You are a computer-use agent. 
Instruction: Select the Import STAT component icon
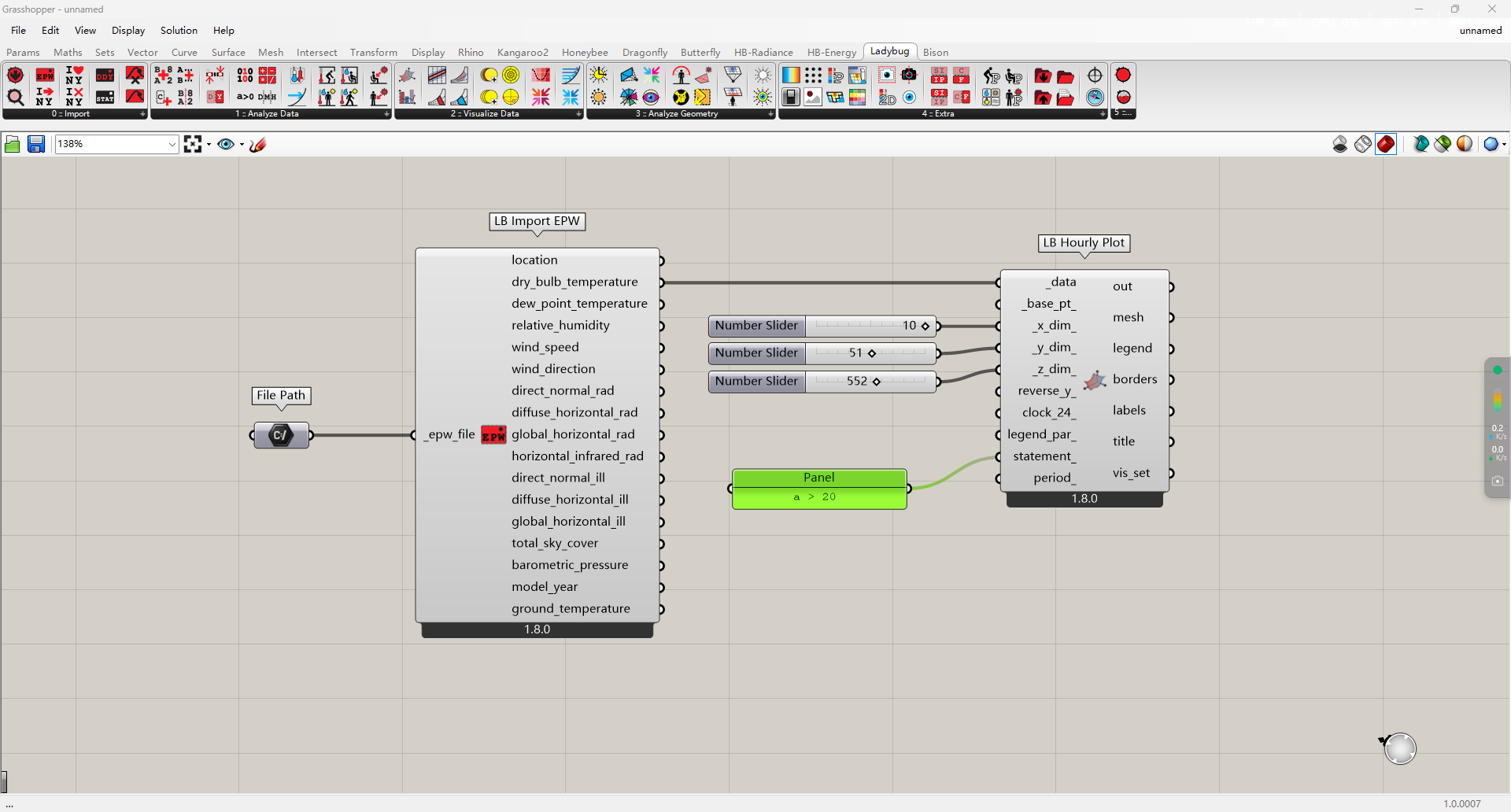(x=105, y=97)
